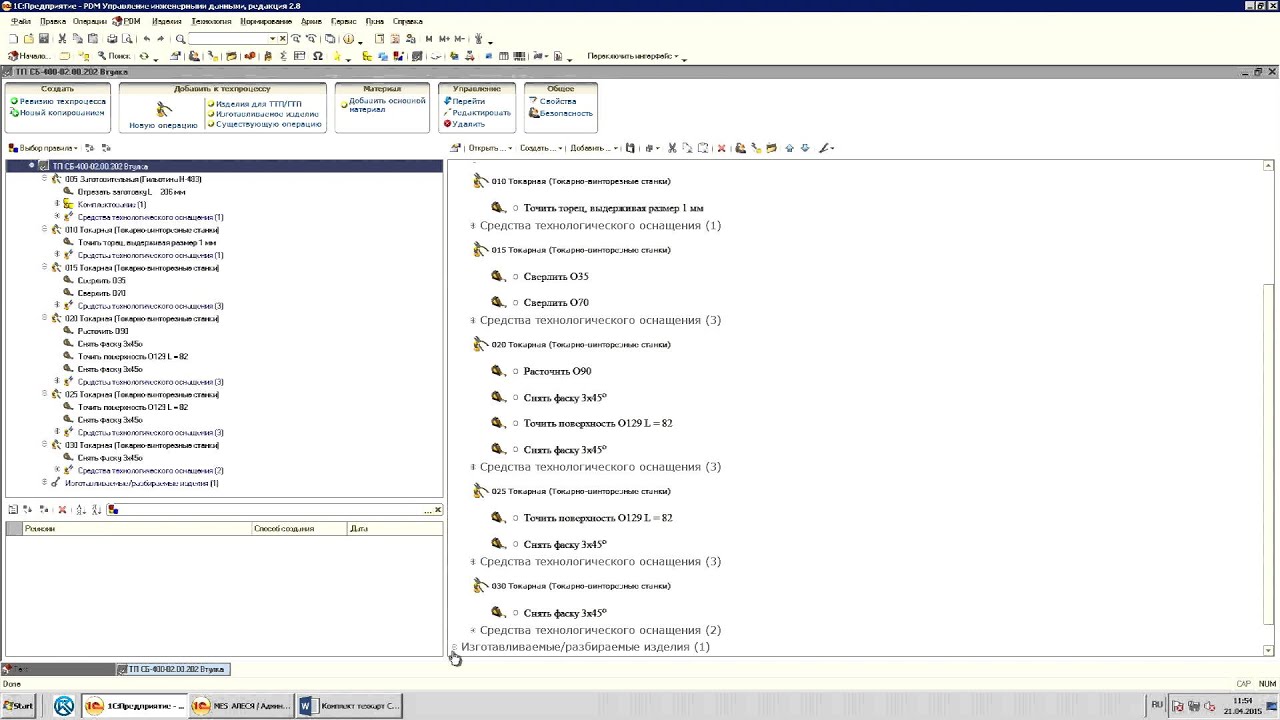Click the Windows Start button
1280x720 pixels.
click(x=18, y=706)
